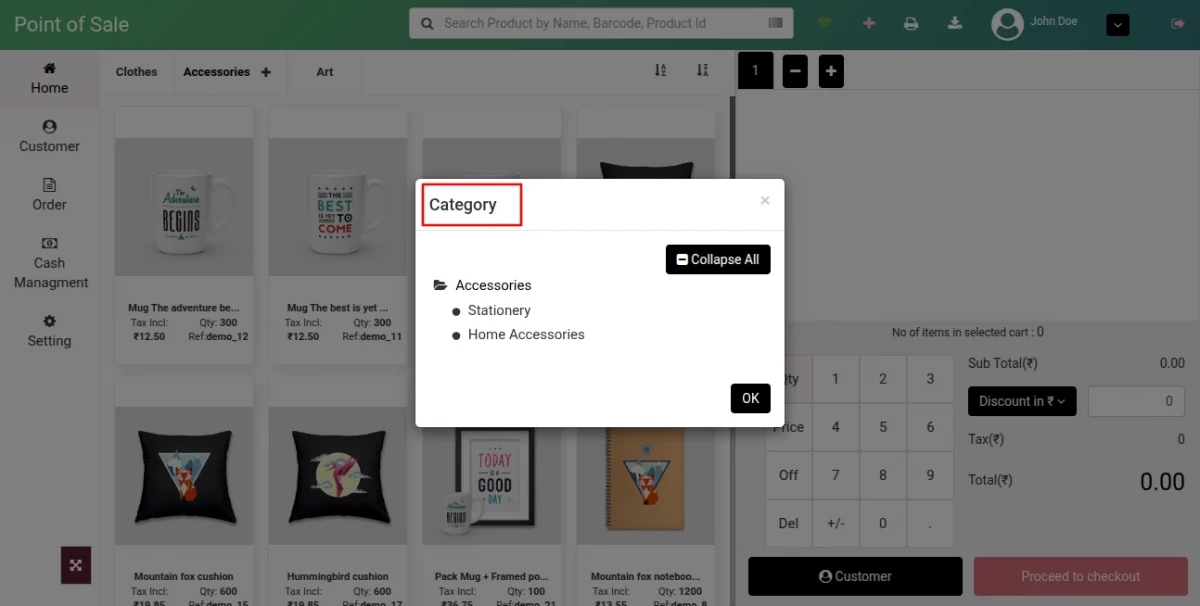Click Proceed to checkout button

pyautogui.click(x=1080, y=576)
